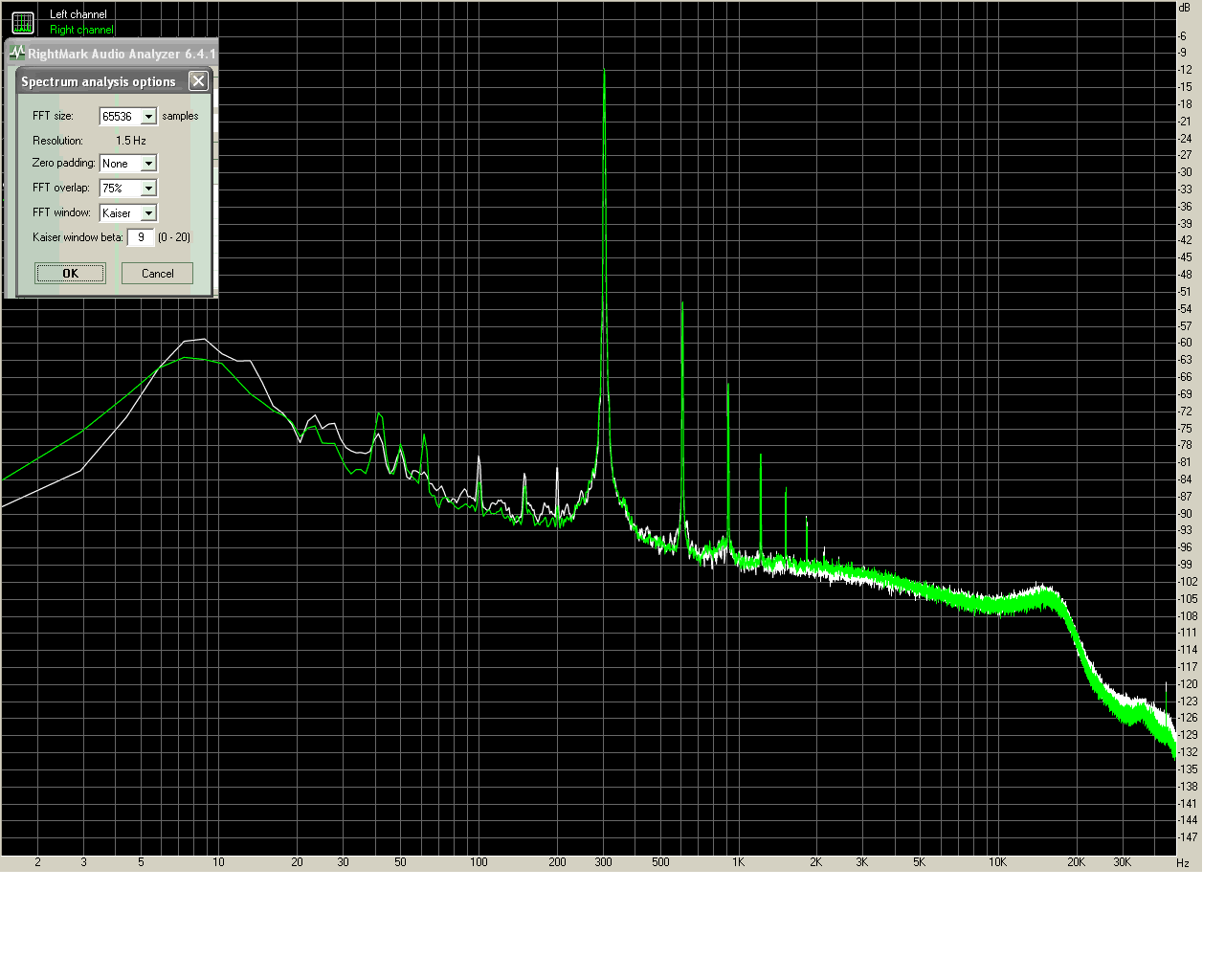Screen dimensions: 1225x980
Task: Click the 30K frequency axis label
Action: point(1122,862)
